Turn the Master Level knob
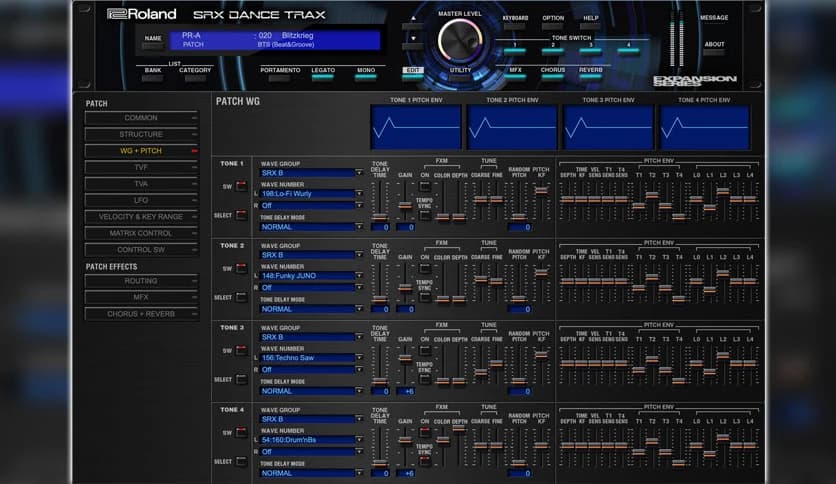This screenshot has width=836, height=484. (x=460, y=41)
